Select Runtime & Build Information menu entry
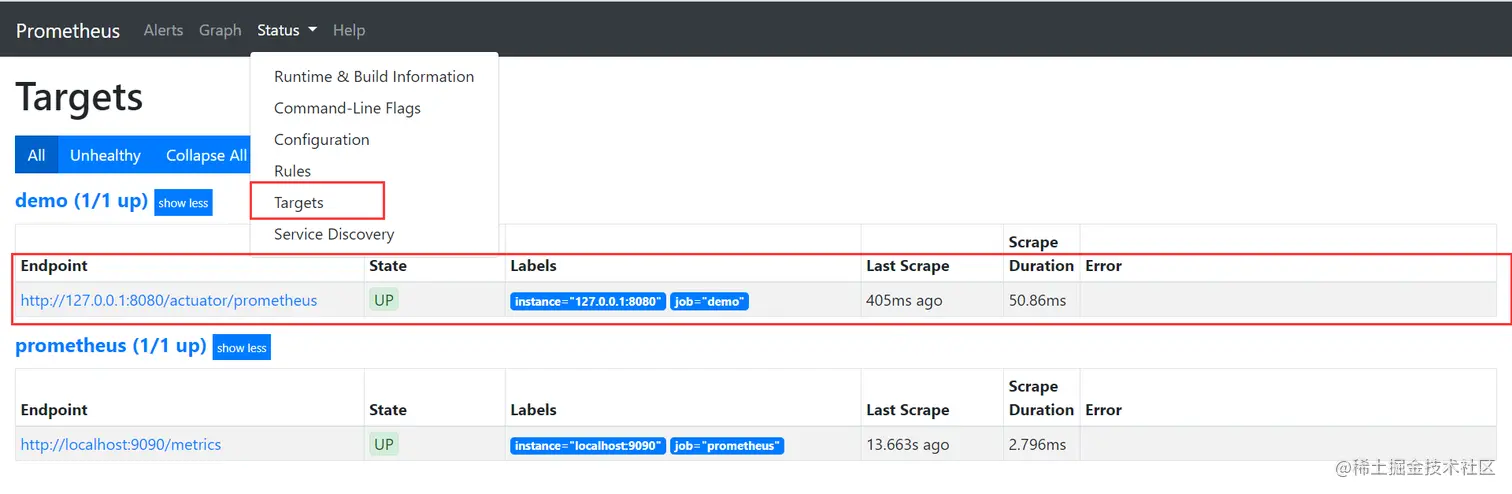Image resolution: width=1512 pixels, height=494 pixels. tap(374, 76)
